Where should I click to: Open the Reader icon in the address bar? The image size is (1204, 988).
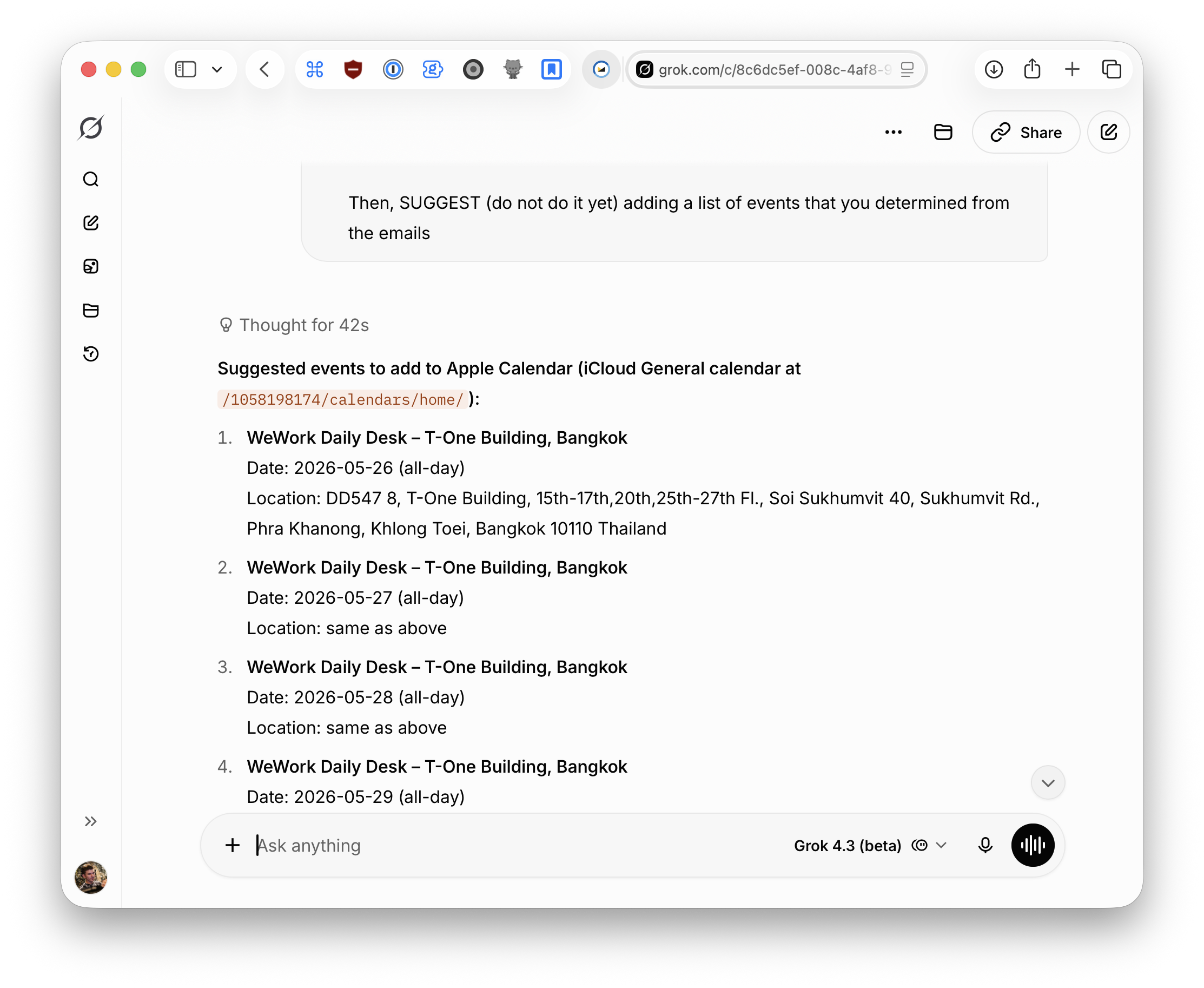point(907,69)
